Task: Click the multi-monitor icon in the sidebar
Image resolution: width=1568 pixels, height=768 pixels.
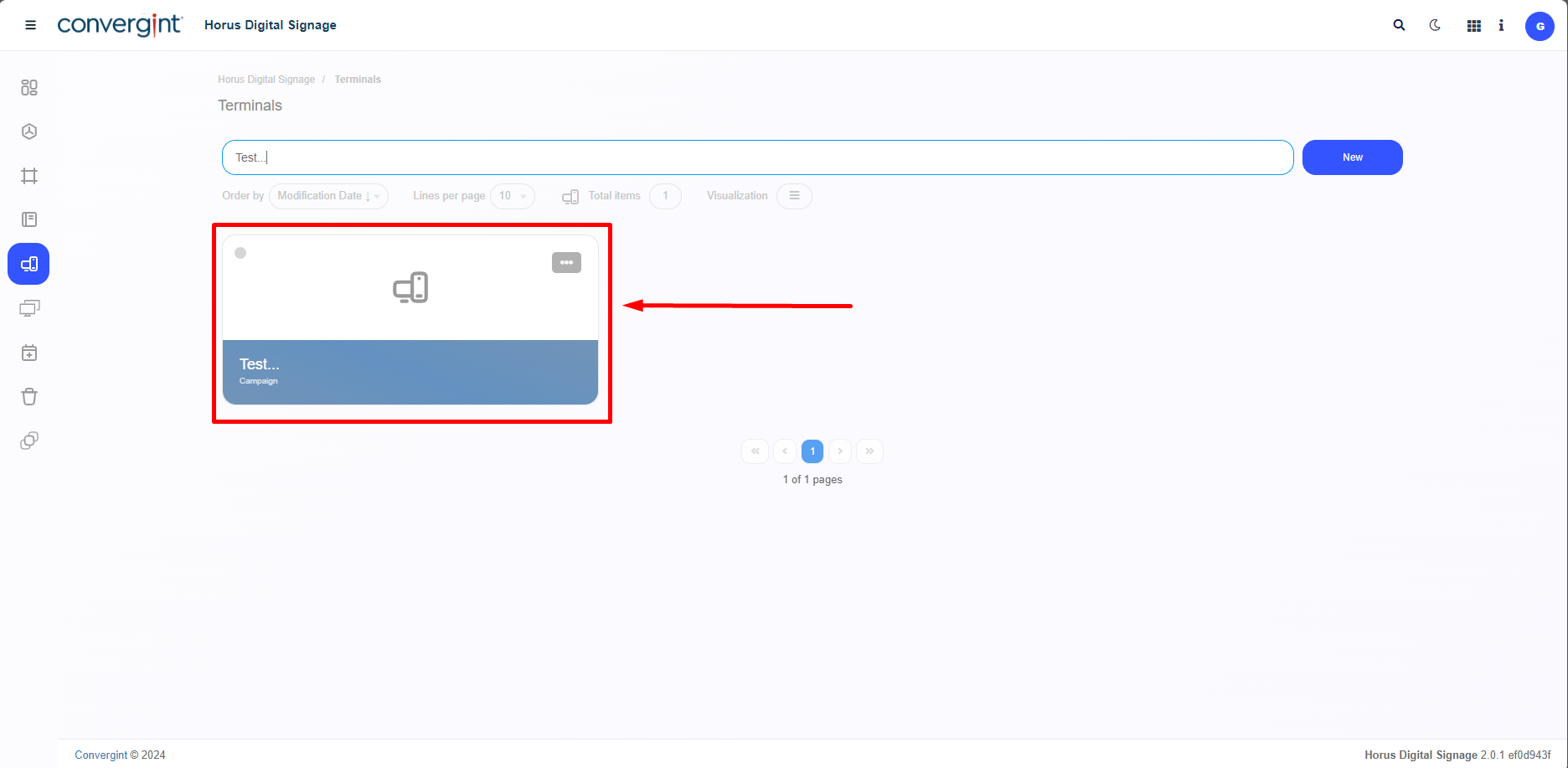Action: click(x=29, y=308)
